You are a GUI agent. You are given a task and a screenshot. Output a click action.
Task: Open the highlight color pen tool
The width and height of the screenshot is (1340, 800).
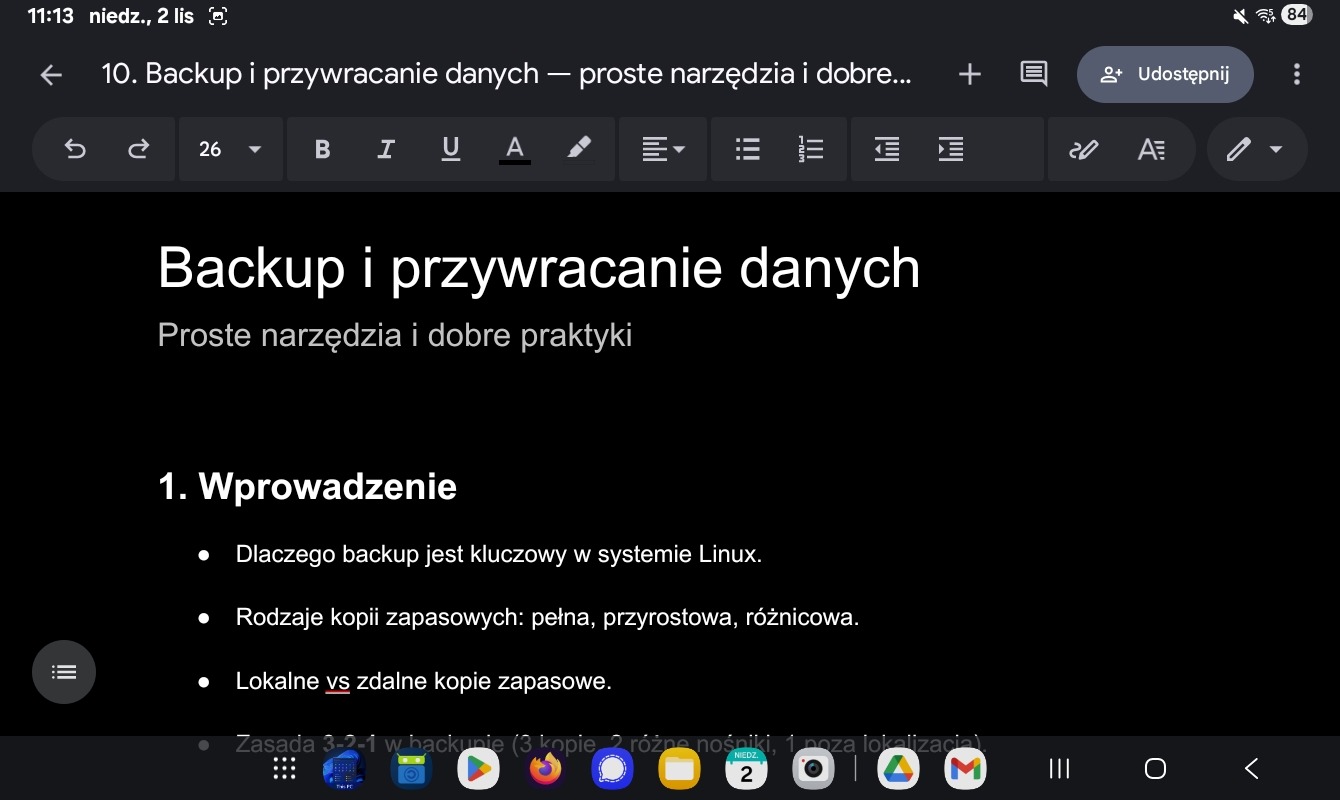579,149
